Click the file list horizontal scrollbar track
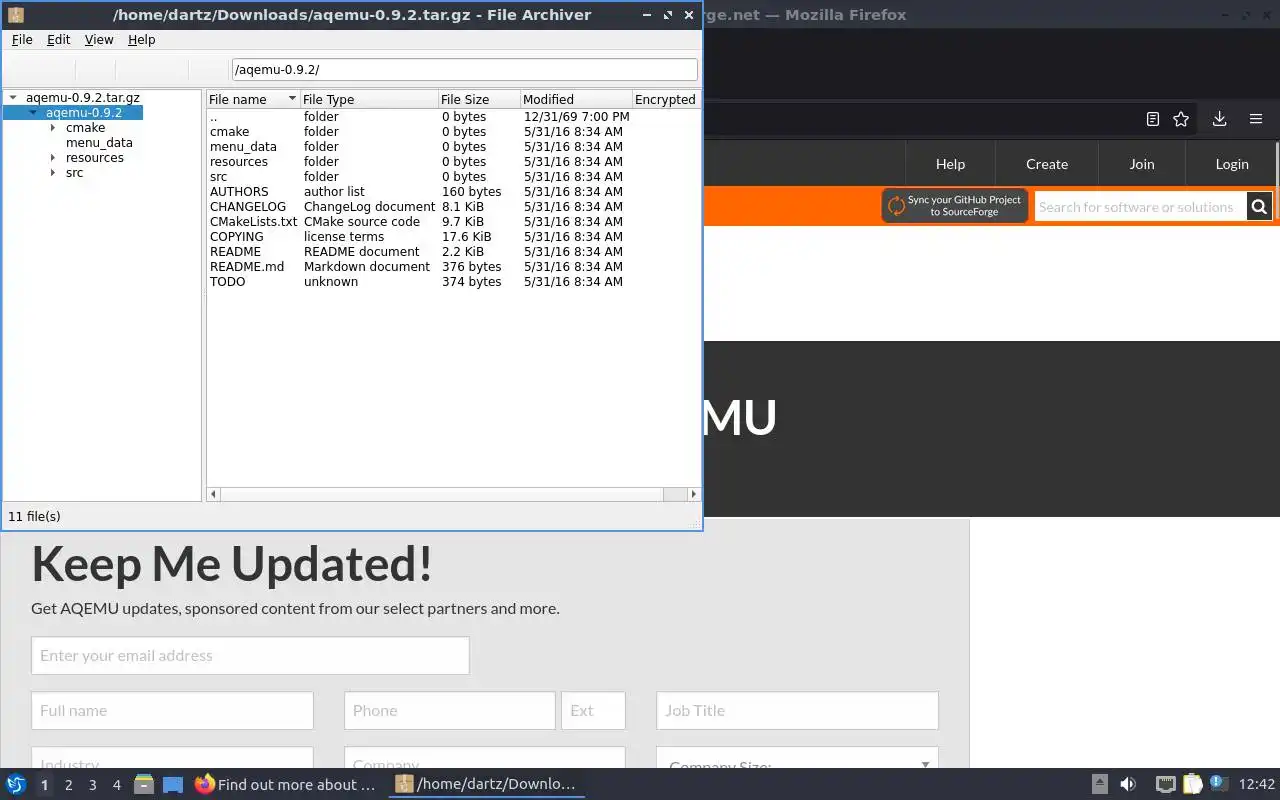The width and height of the screenshot is (1280, 800). pyautogui.click(x=455, y=494)
